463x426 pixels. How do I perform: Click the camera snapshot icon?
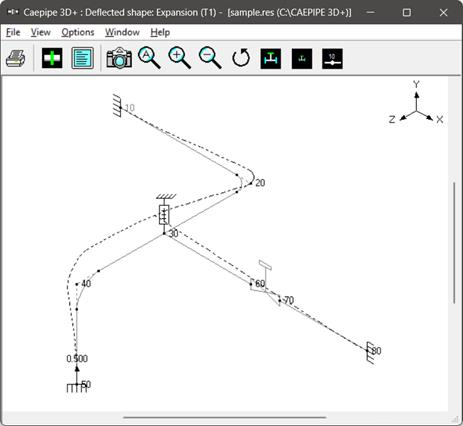(119, 58)
